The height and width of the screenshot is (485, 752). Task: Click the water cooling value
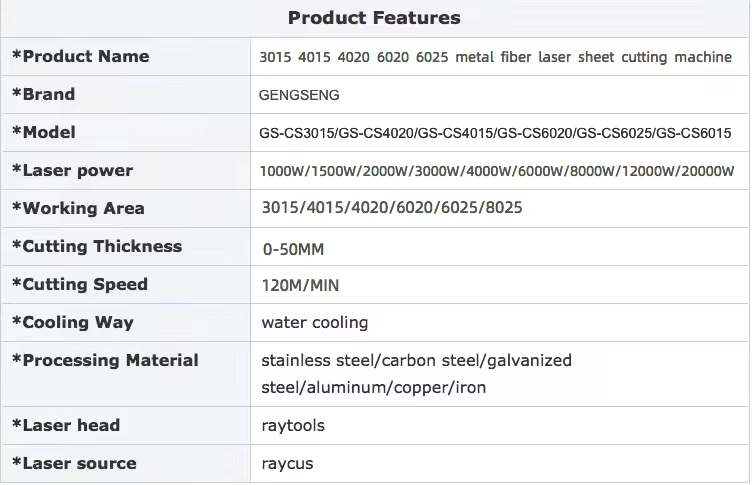coord(314,323)
